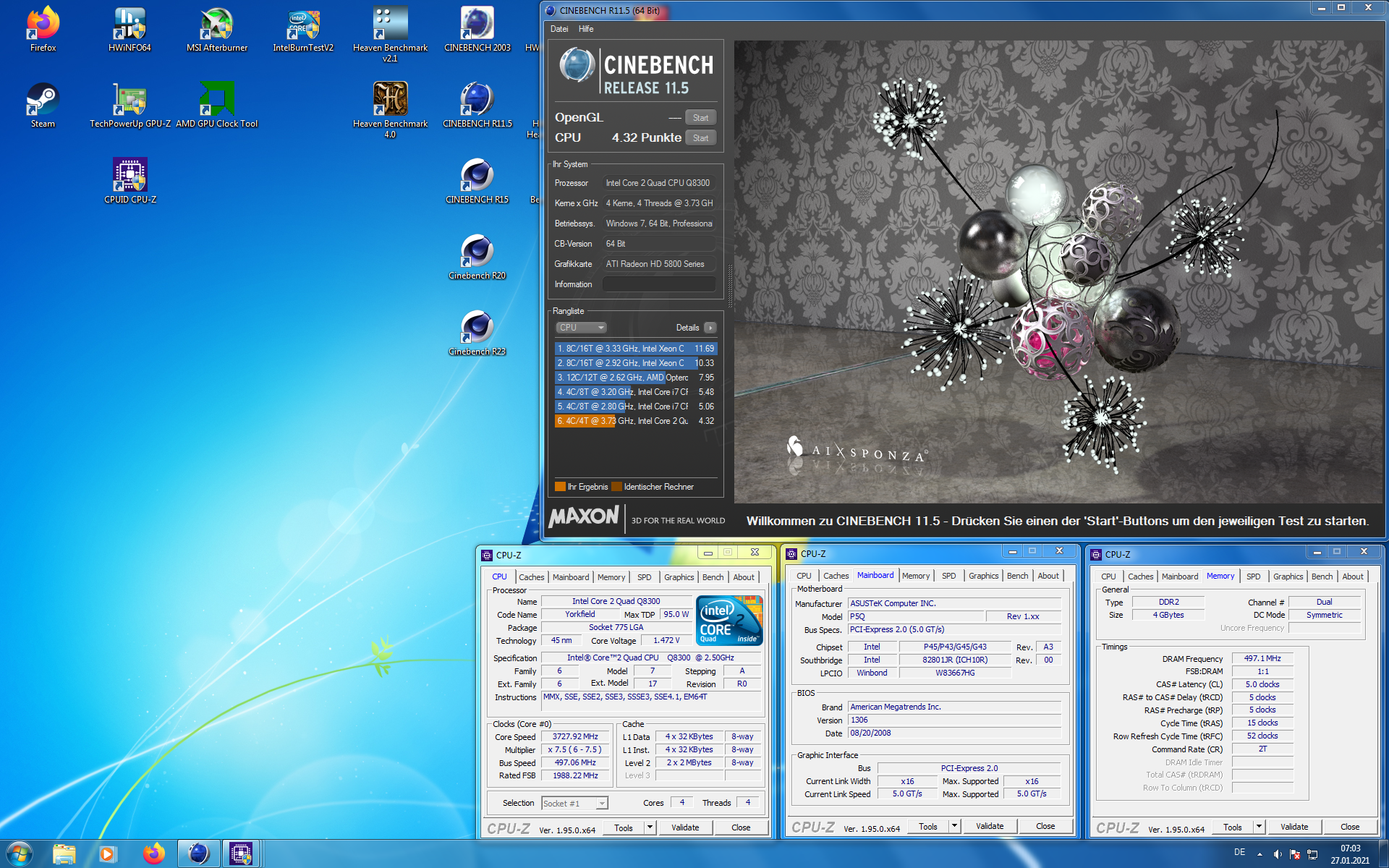Click the BIOS Version value 1306
This screenshot has height=868, width=1389.
(953, 720)
